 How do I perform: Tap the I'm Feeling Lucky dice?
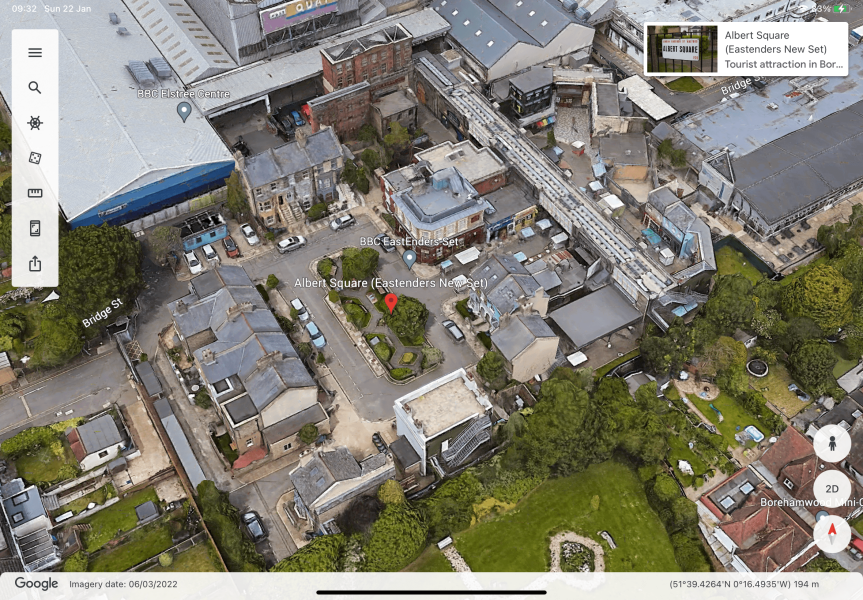click(35, 158)
